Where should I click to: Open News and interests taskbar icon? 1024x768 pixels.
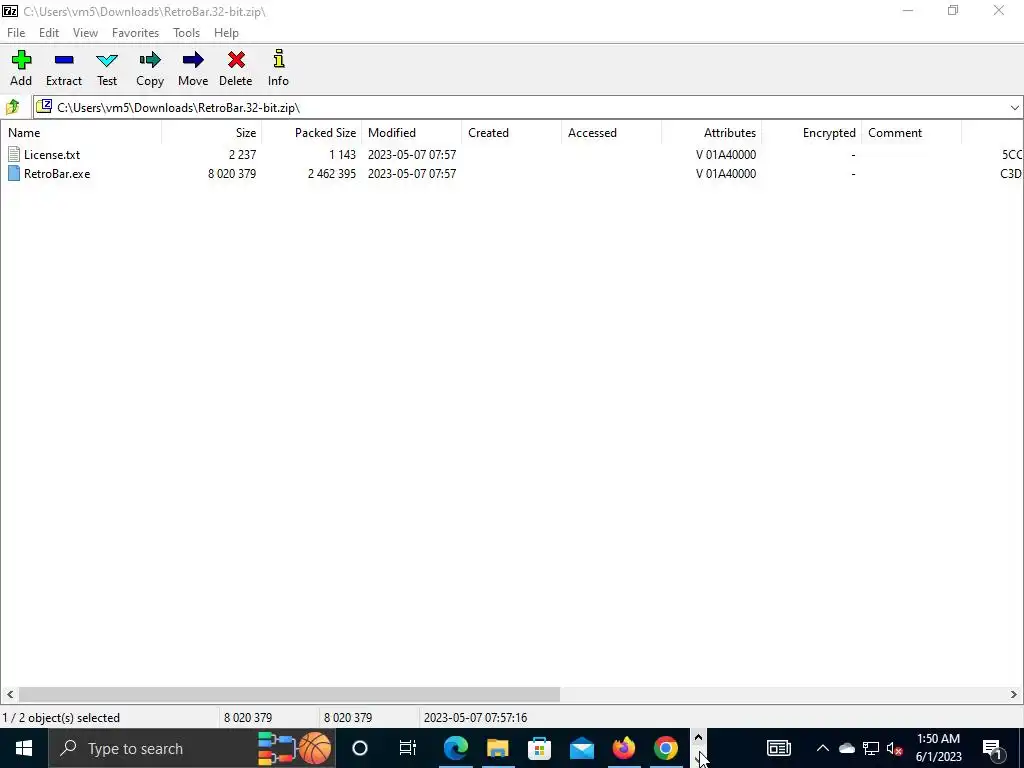pyautogui.click(x=778, y=748)
